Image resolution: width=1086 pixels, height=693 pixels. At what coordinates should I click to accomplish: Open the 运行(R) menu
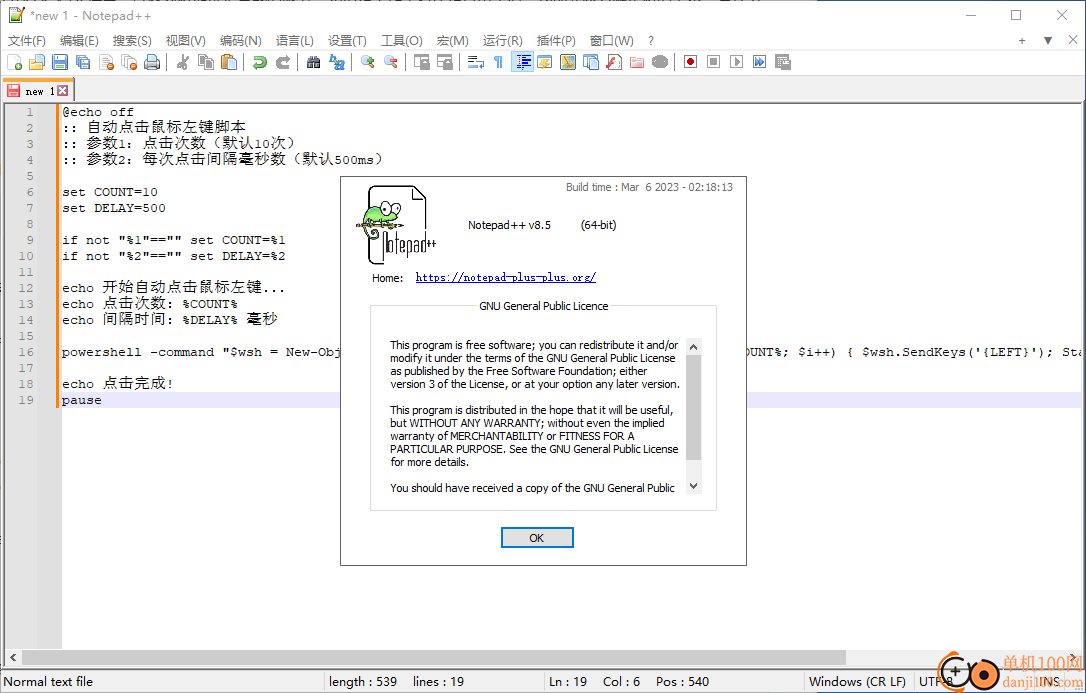[503, 41]
